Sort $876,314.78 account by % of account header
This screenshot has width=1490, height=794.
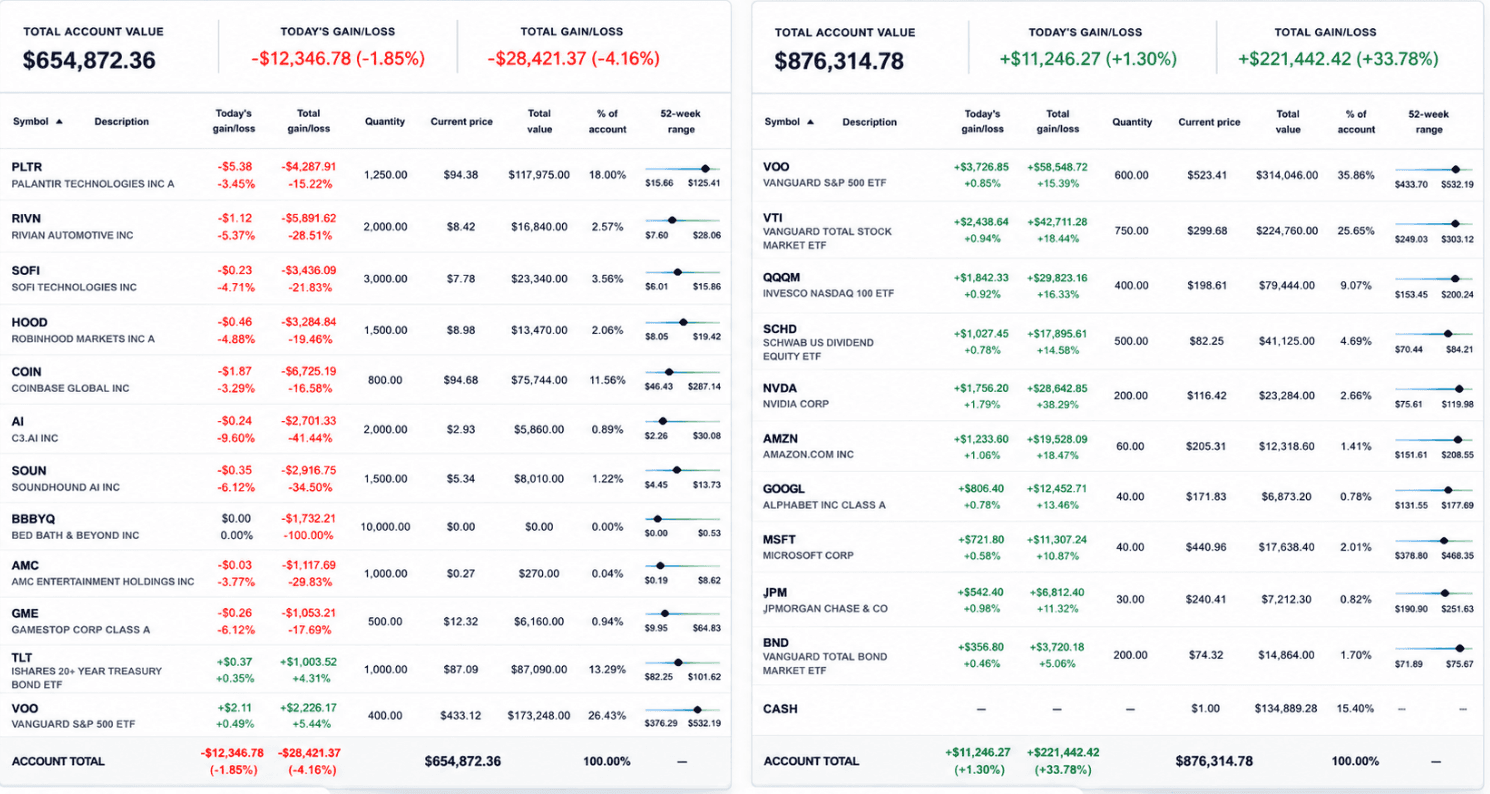point(1356,122)
